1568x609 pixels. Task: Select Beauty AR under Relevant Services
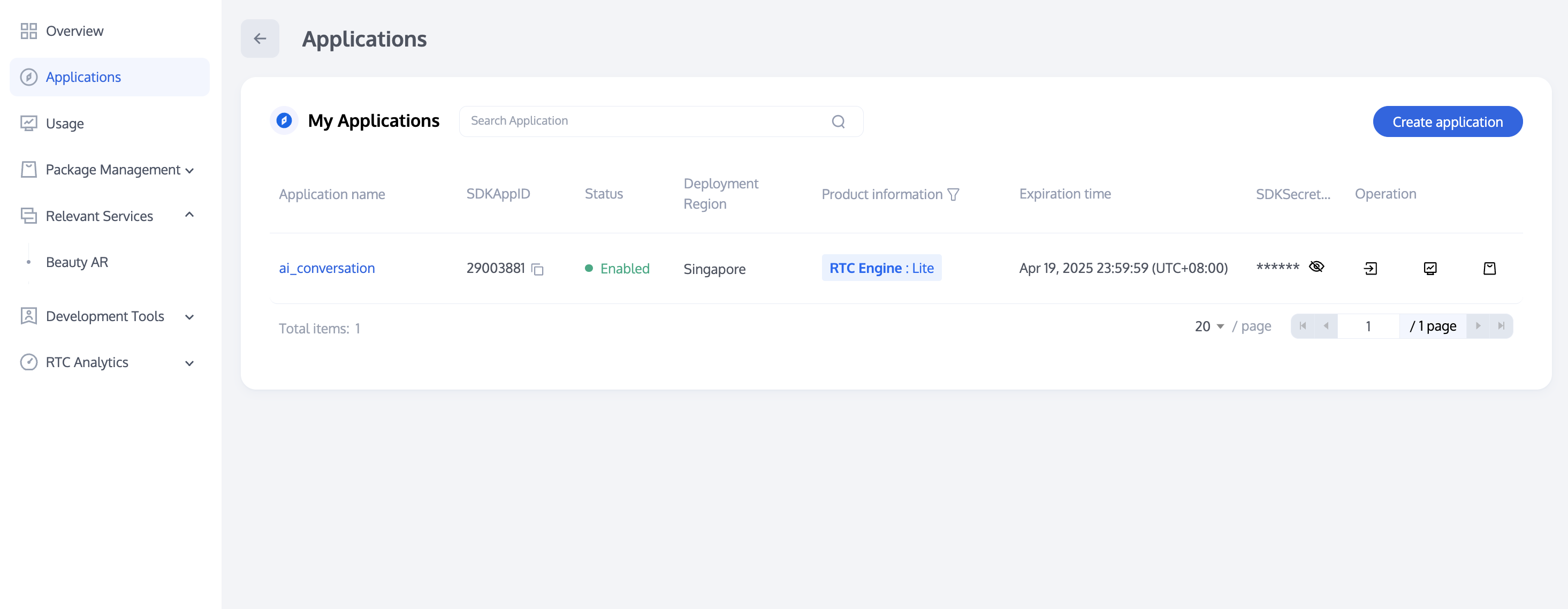[x=77, y=262]
